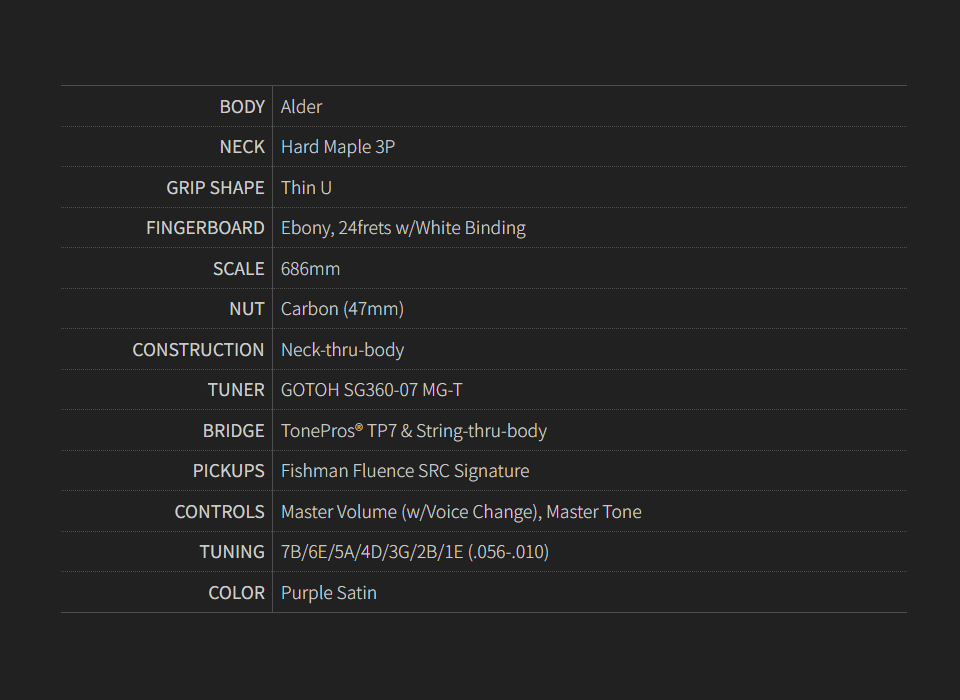This screenshot has height=700, width=960.
Task: Click Fishman Fluence SRC Signature text
Action: [405, 471]
